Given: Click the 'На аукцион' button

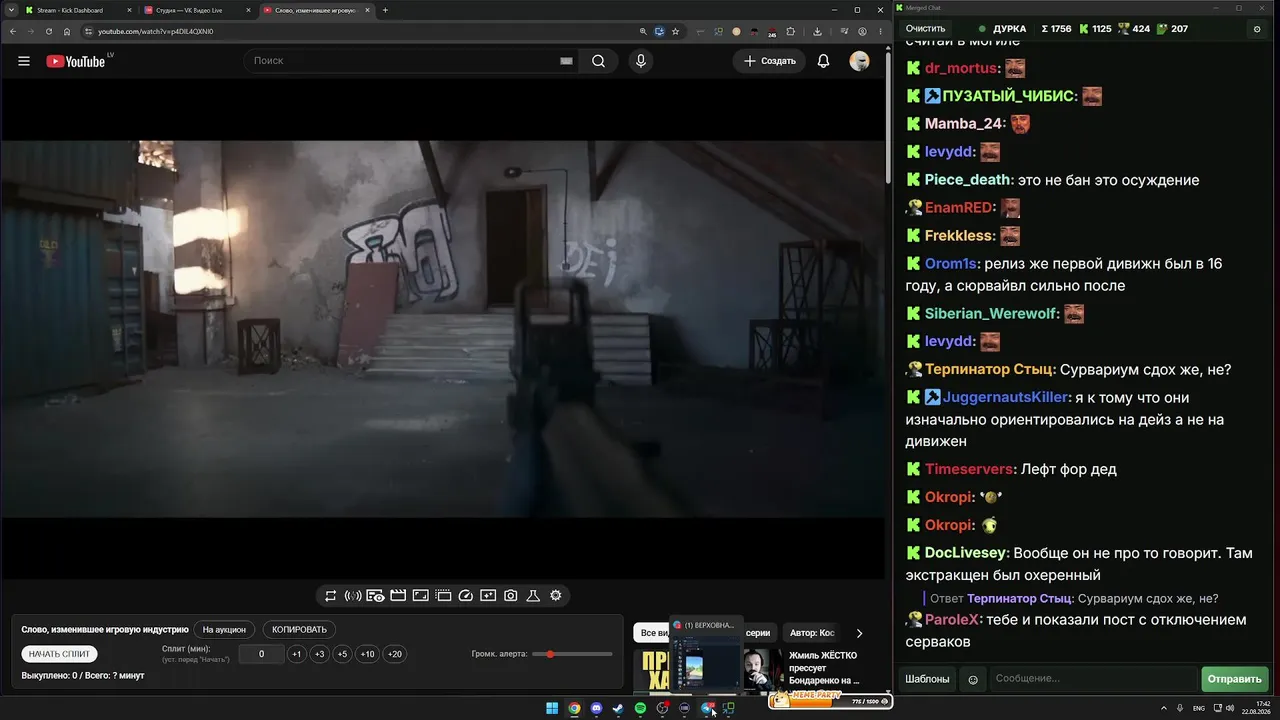Looking at the screenshot, I should [224, 630].
